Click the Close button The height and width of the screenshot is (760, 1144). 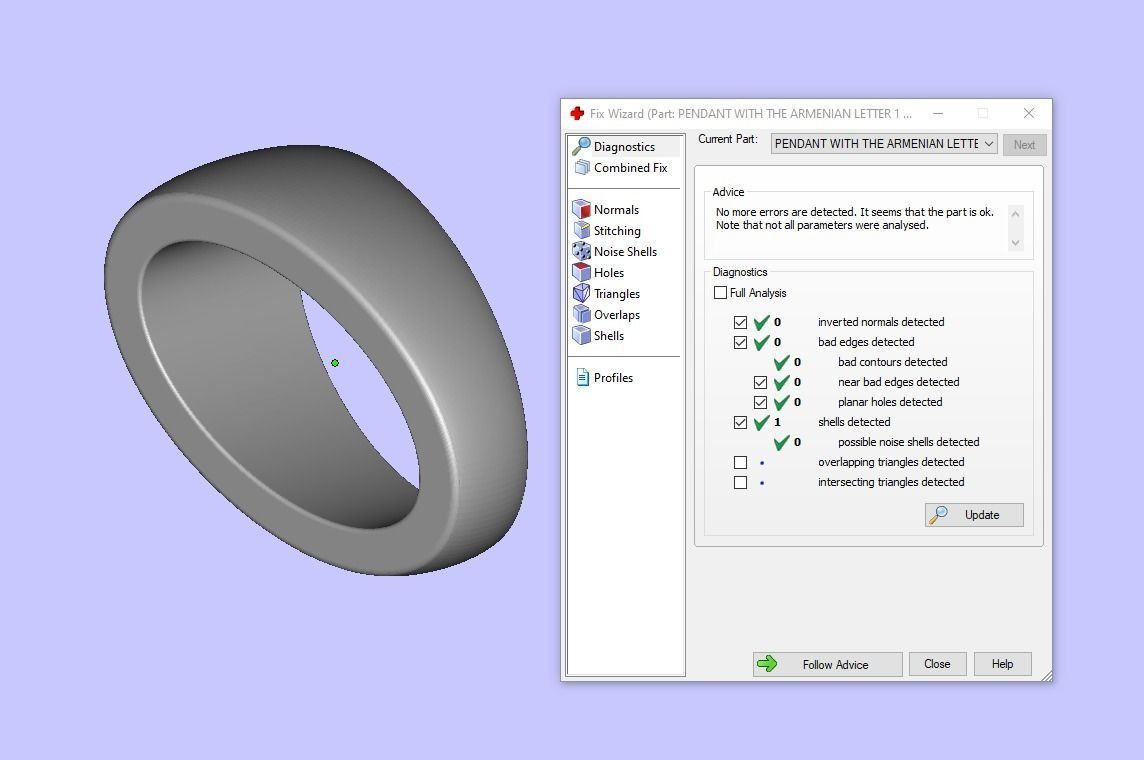coord(938,664)
